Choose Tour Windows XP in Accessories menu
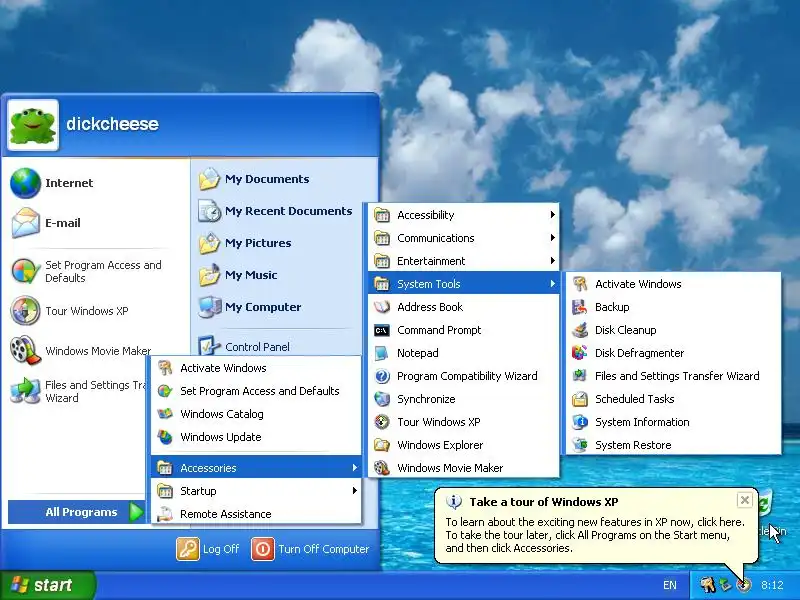 tap(463, 422)
